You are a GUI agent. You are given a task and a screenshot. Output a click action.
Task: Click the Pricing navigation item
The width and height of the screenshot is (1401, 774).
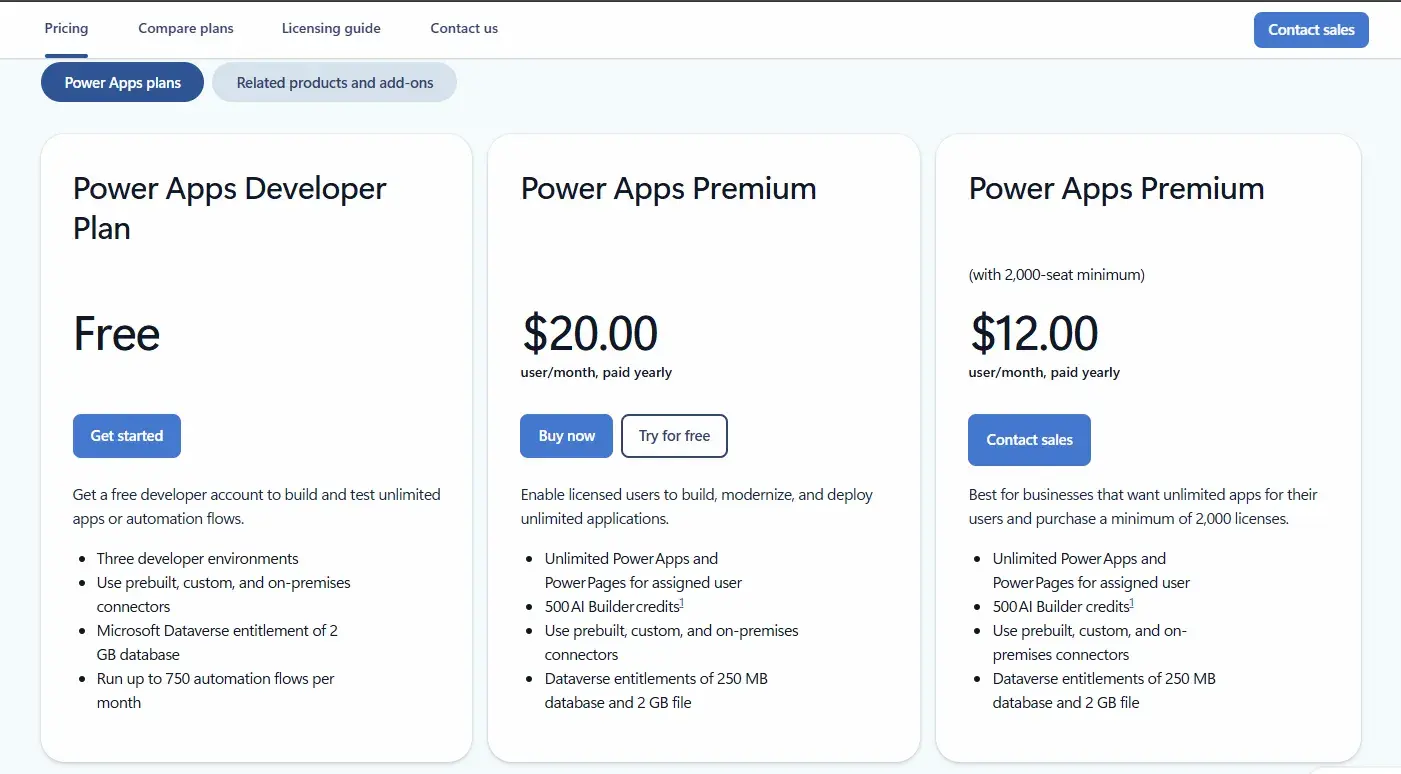coord(66,28)
